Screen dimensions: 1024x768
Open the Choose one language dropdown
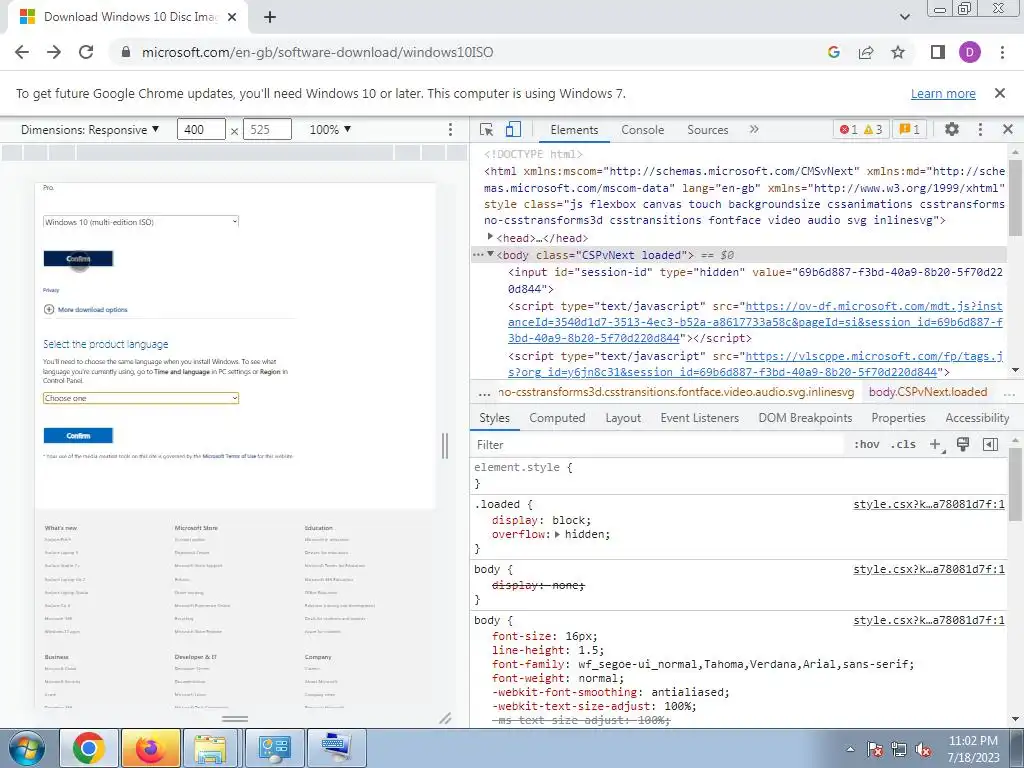pyautogui.click(x=140, y=398)
